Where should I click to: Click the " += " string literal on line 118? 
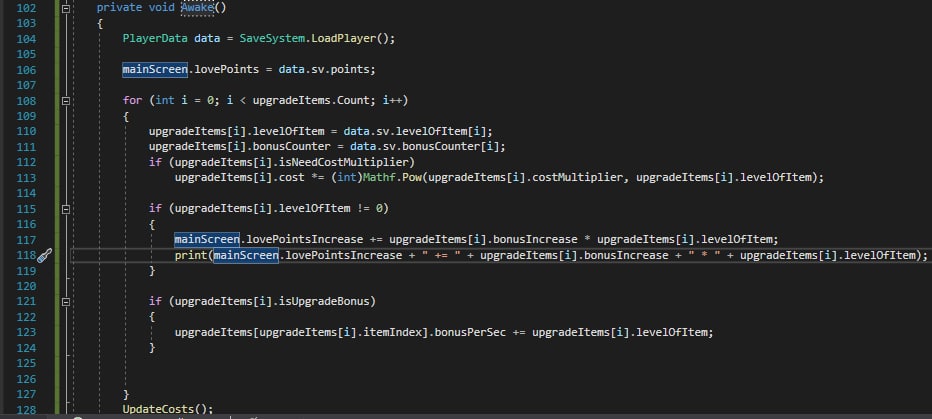441,255
